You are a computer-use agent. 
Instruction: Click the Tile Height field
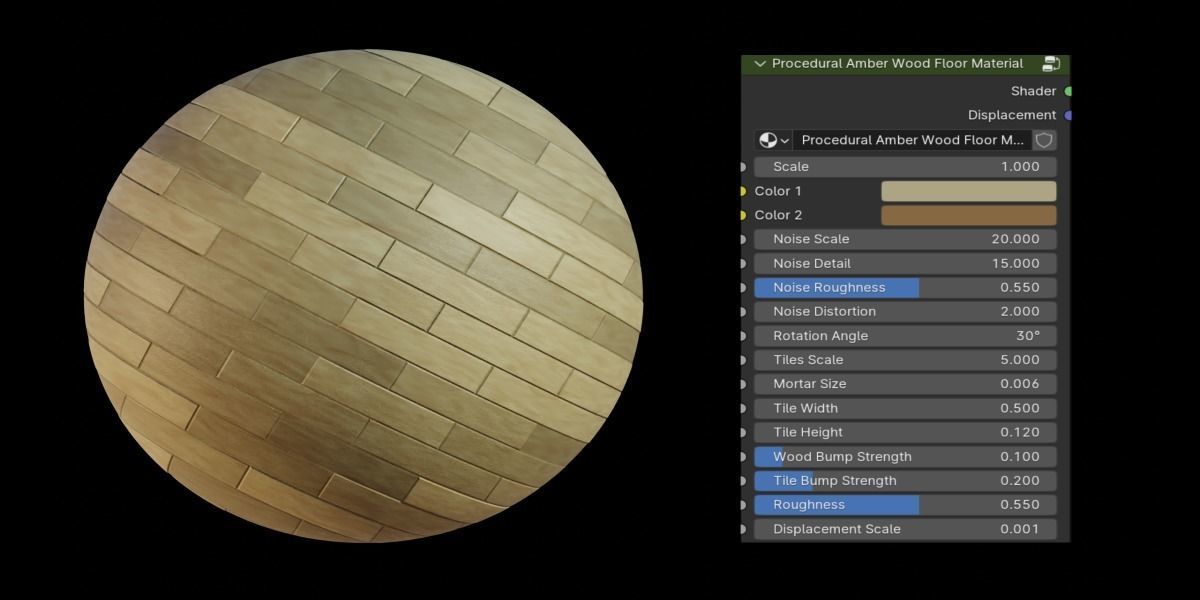pyautogui.click(x=905, y=432)
